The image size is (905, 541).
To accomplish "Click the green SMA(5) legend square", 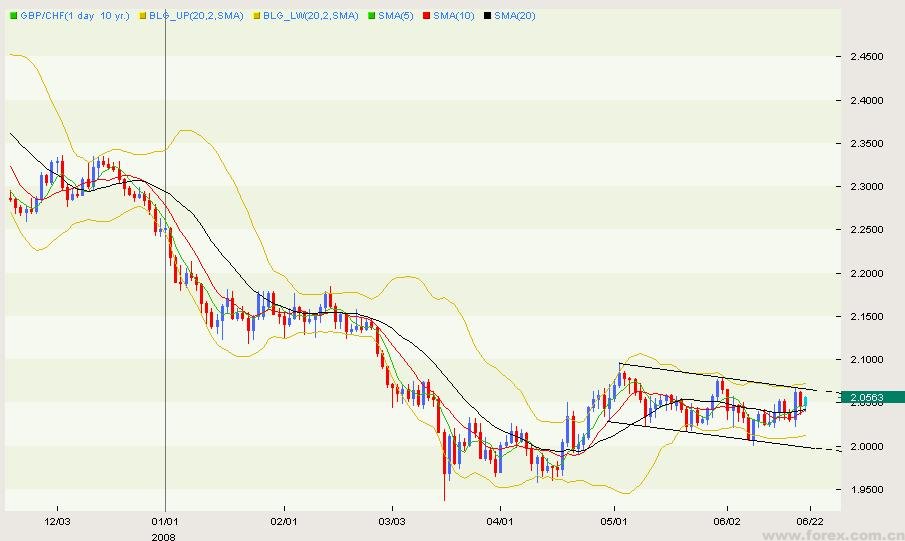I will pyautogui.click(x=372, y=16).
